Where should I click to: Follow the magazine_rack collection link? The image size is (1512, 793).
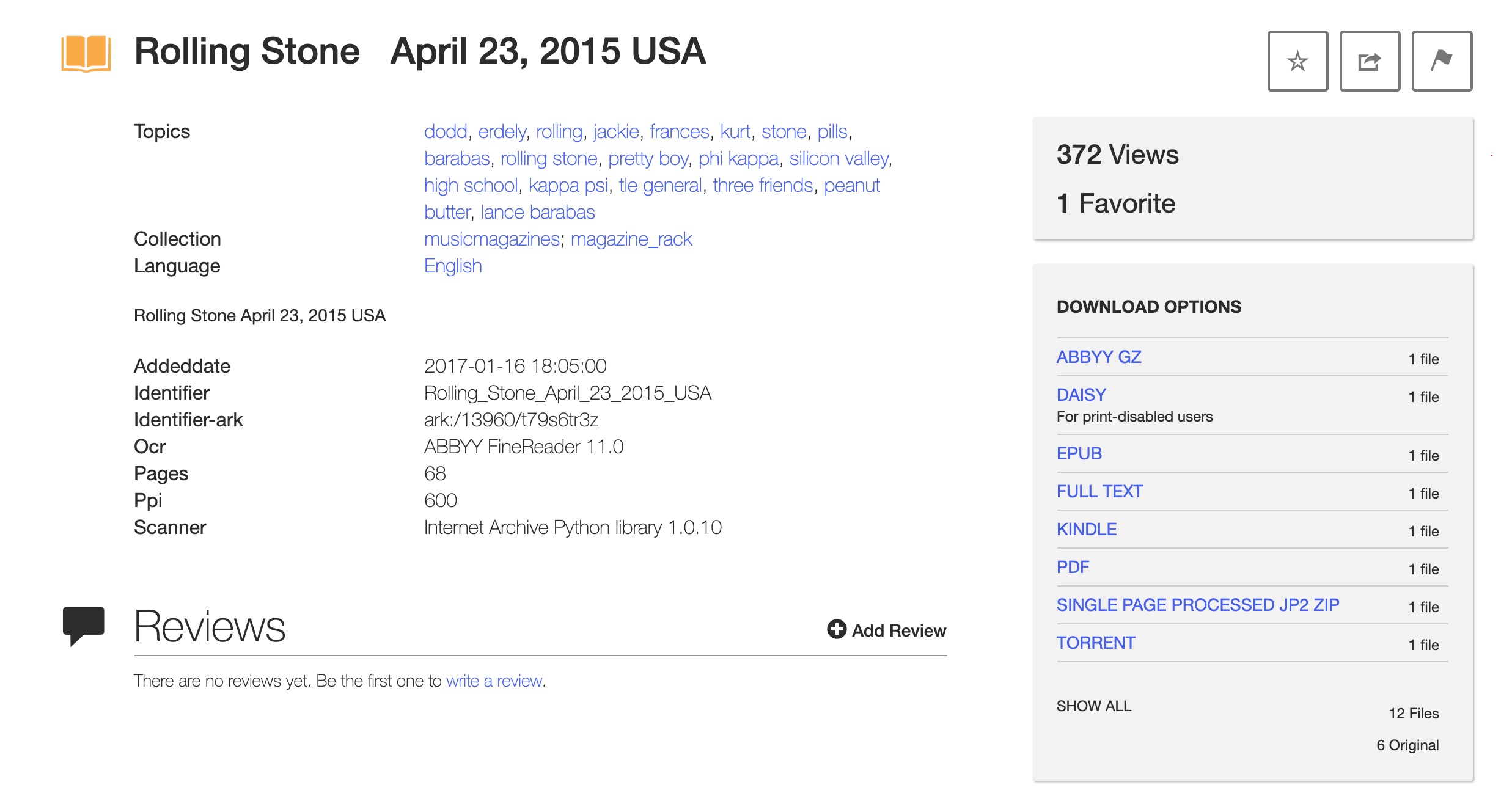(x=631, y=239)
